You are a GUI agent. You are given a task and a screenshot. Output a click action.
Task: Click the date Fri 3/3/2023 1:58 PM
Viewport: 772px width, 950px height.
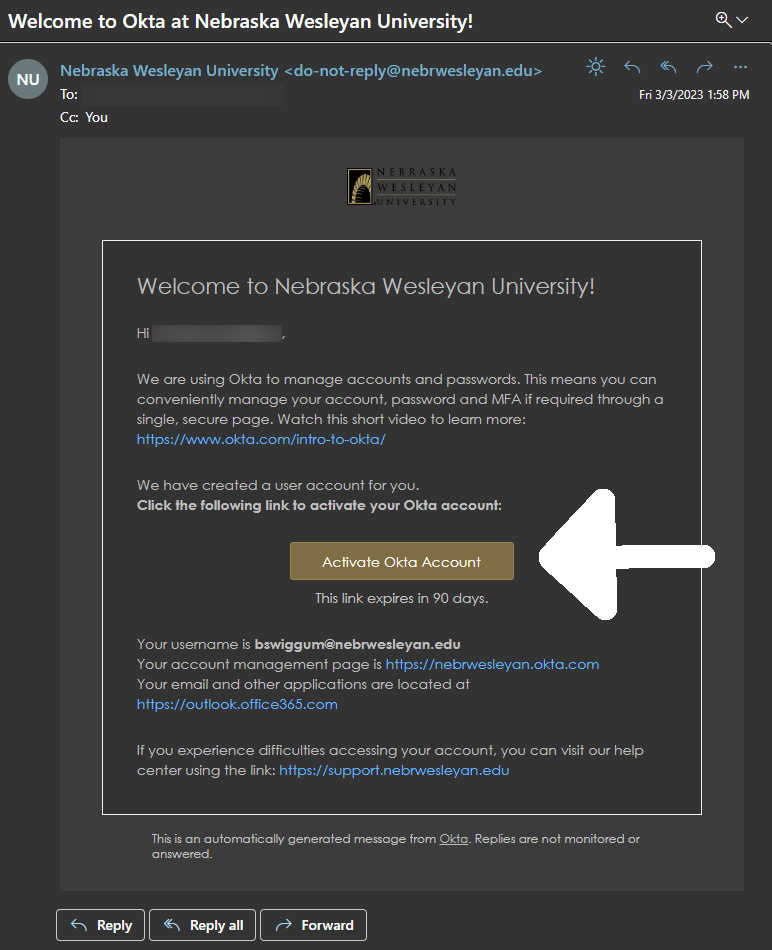[694, 95]
